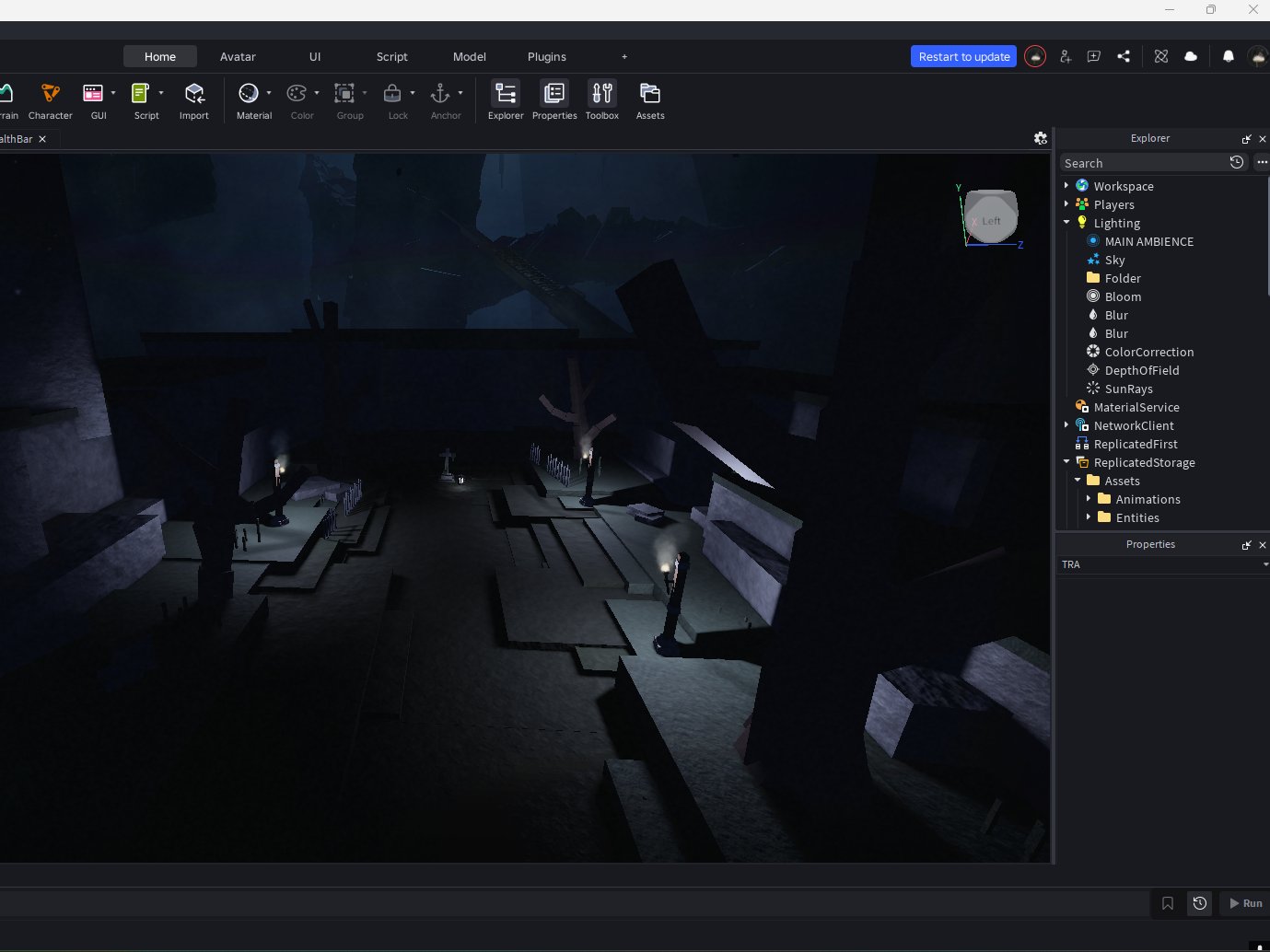Open the Script dropdown arrow
The image size is (1270, 952).
[x=161, y=93]
